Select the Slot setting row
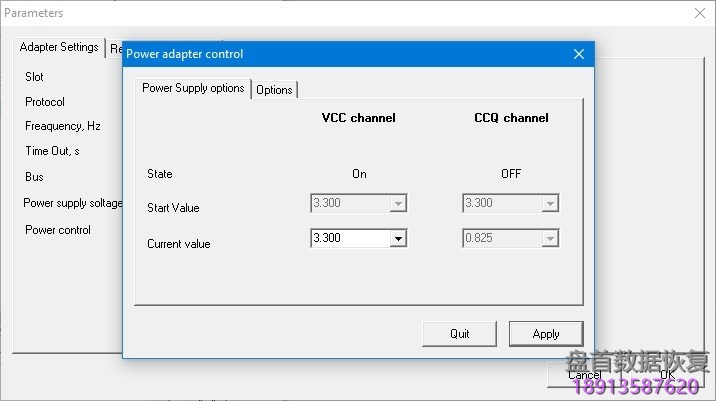This screenshot has height=401, width=716. click(x=35, y=77)
